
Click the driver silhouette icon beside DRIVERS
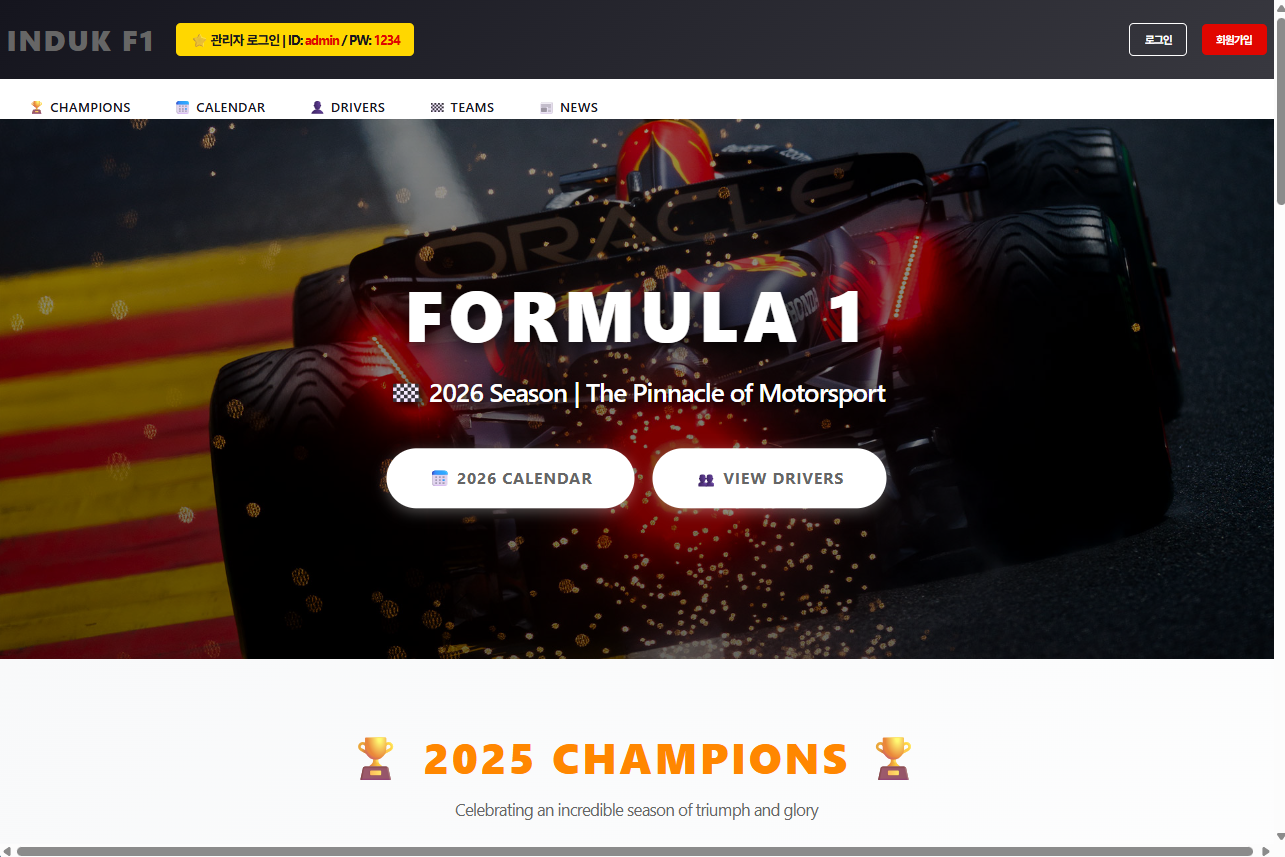click(x=317, y=108)
